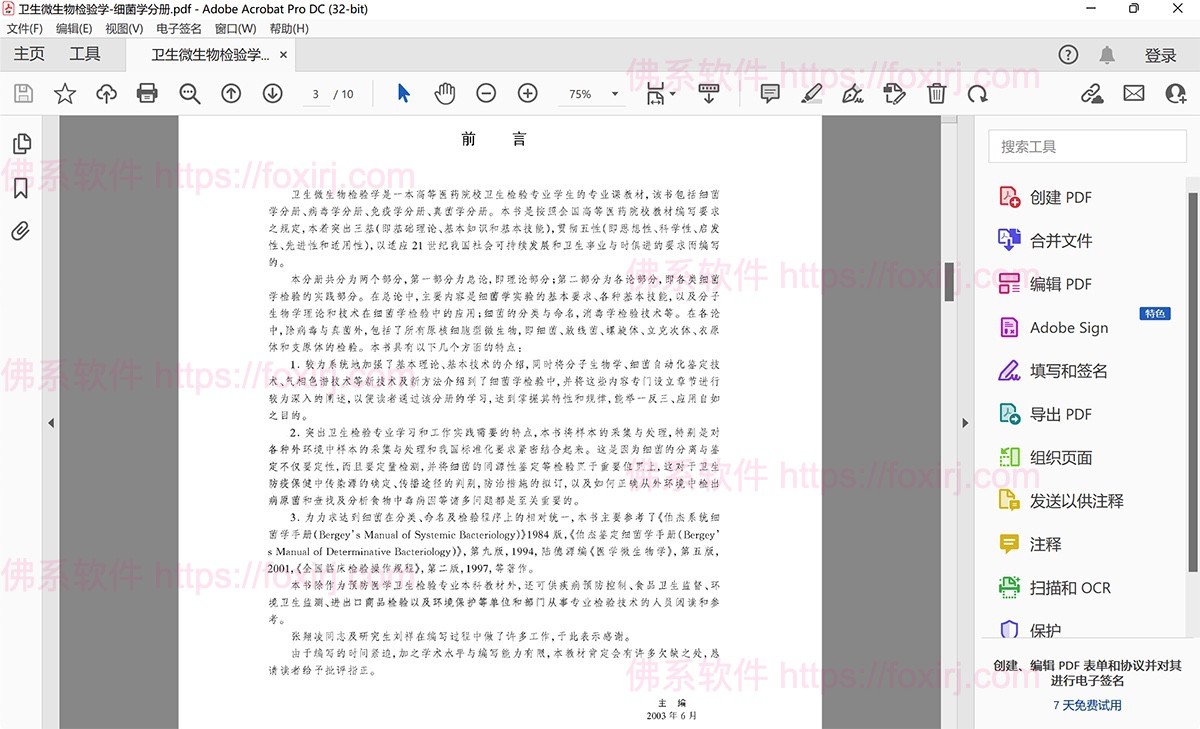Image resolution: width=1200 pixels, height=729 pixels.
Task: Click the page number input field
Action: (x=314, y=93)
